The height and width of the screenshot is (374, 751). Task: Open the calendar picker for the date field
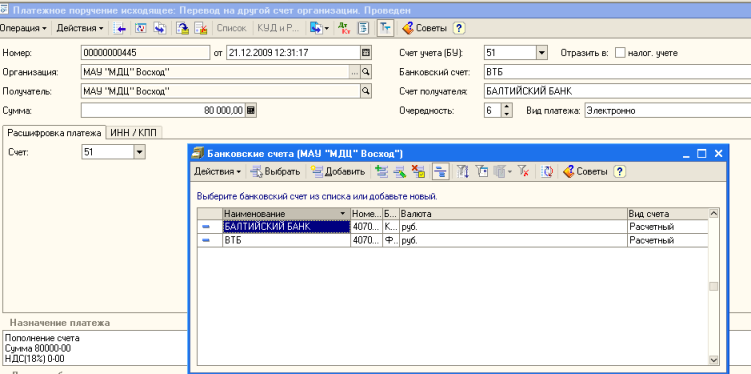pyautogui.click(x=365, y=53)
